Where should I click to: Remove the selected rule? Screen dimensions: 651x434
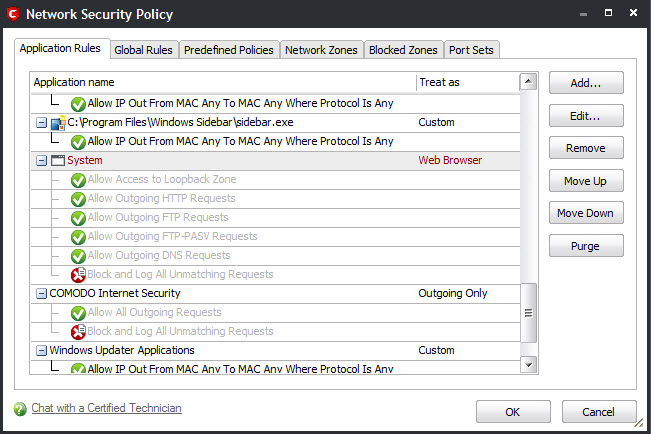(586, 148)
